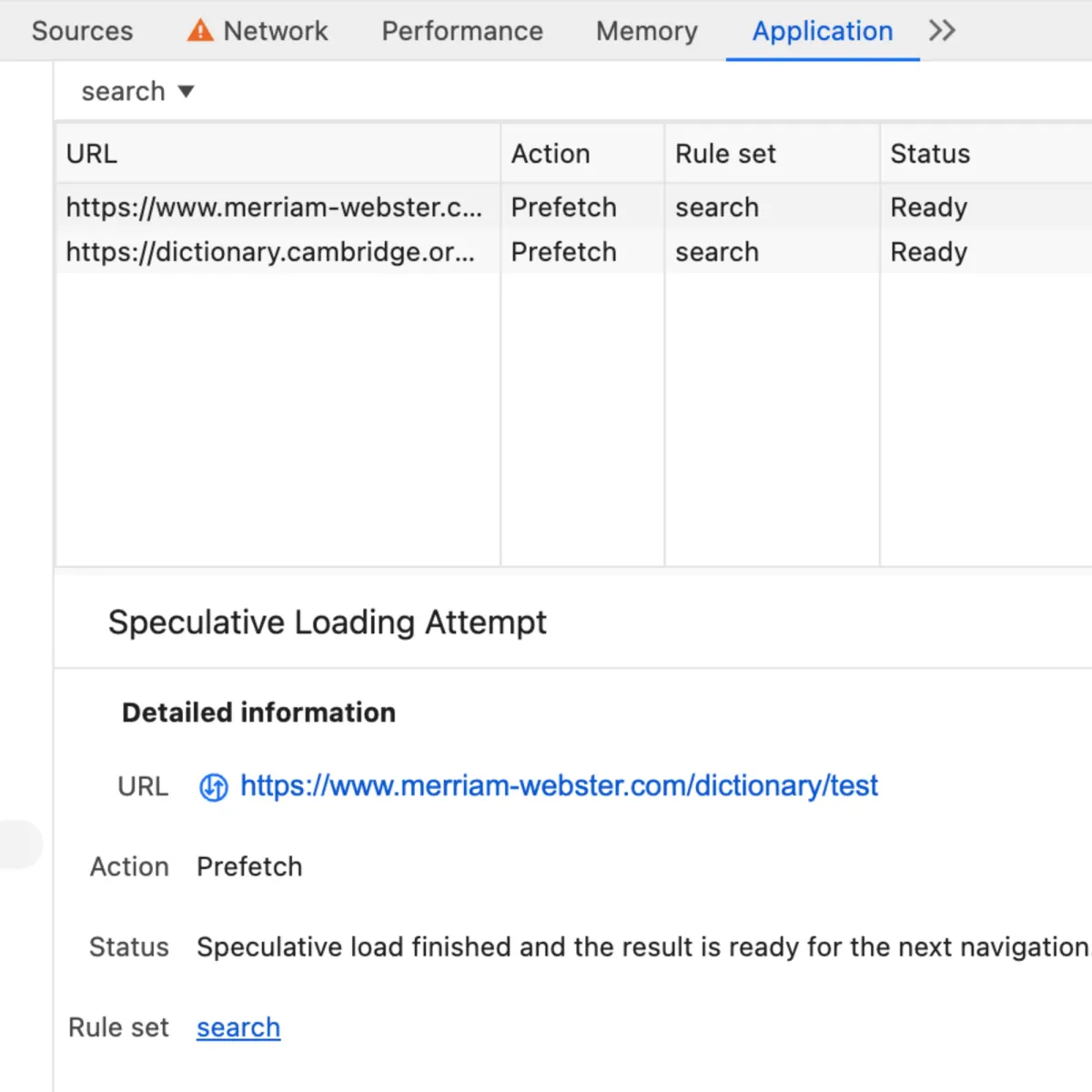Open the Performance panel

[461, 30]
